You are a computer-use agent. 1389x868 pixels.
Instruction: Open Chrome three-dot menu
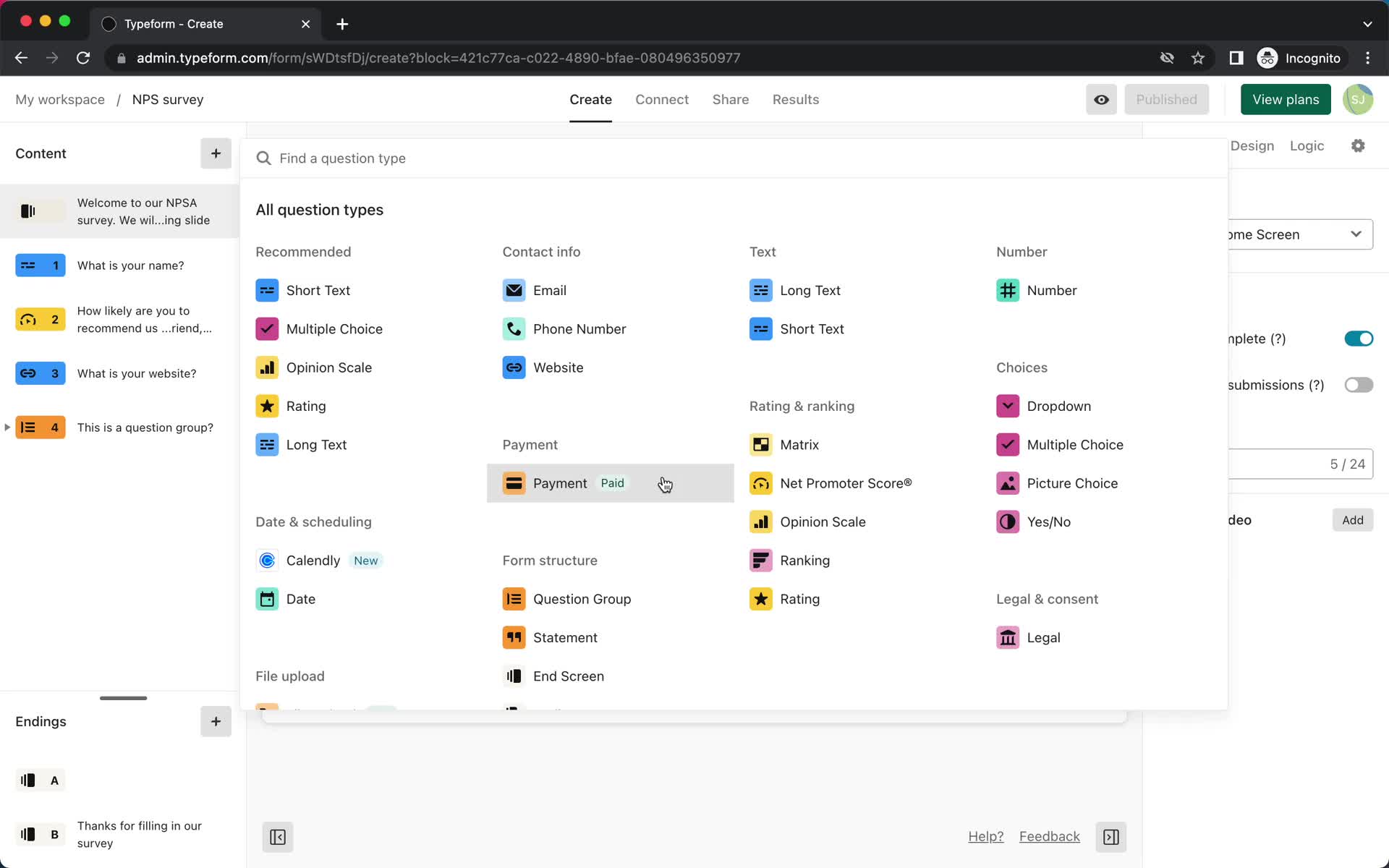[x=1367, y=58]
